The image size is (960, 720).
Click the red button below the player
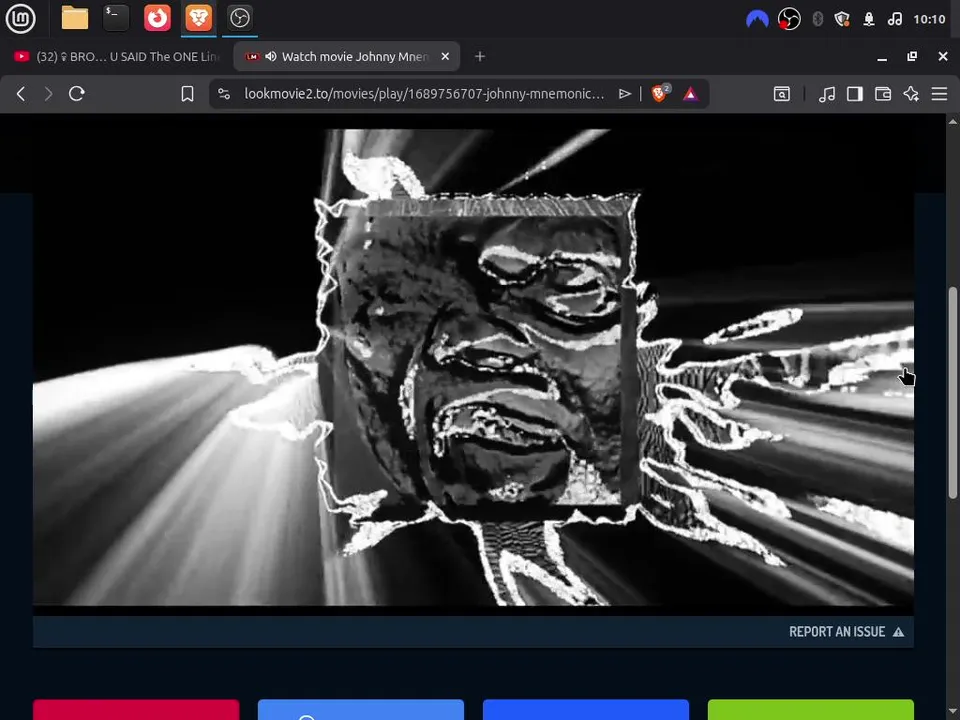[136, 710]
